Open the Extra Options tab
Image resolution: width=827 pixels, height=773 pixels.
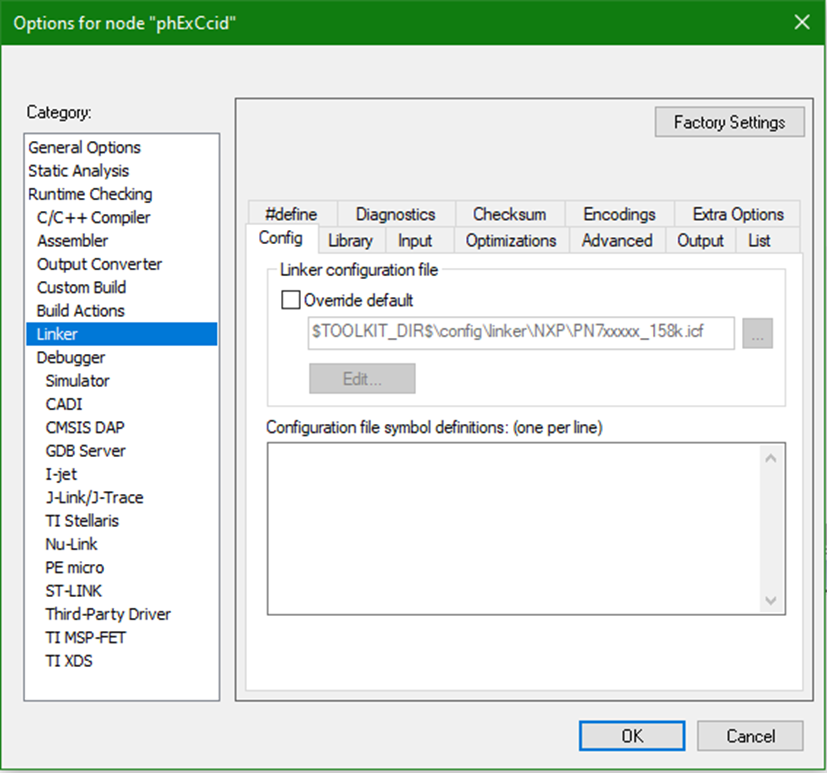pos(737,214)
